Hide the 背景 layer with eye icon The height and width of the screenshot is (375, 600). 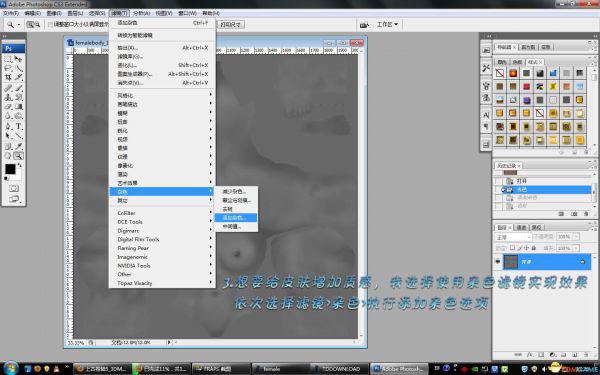pyautogui.click(x=498, y=262)
